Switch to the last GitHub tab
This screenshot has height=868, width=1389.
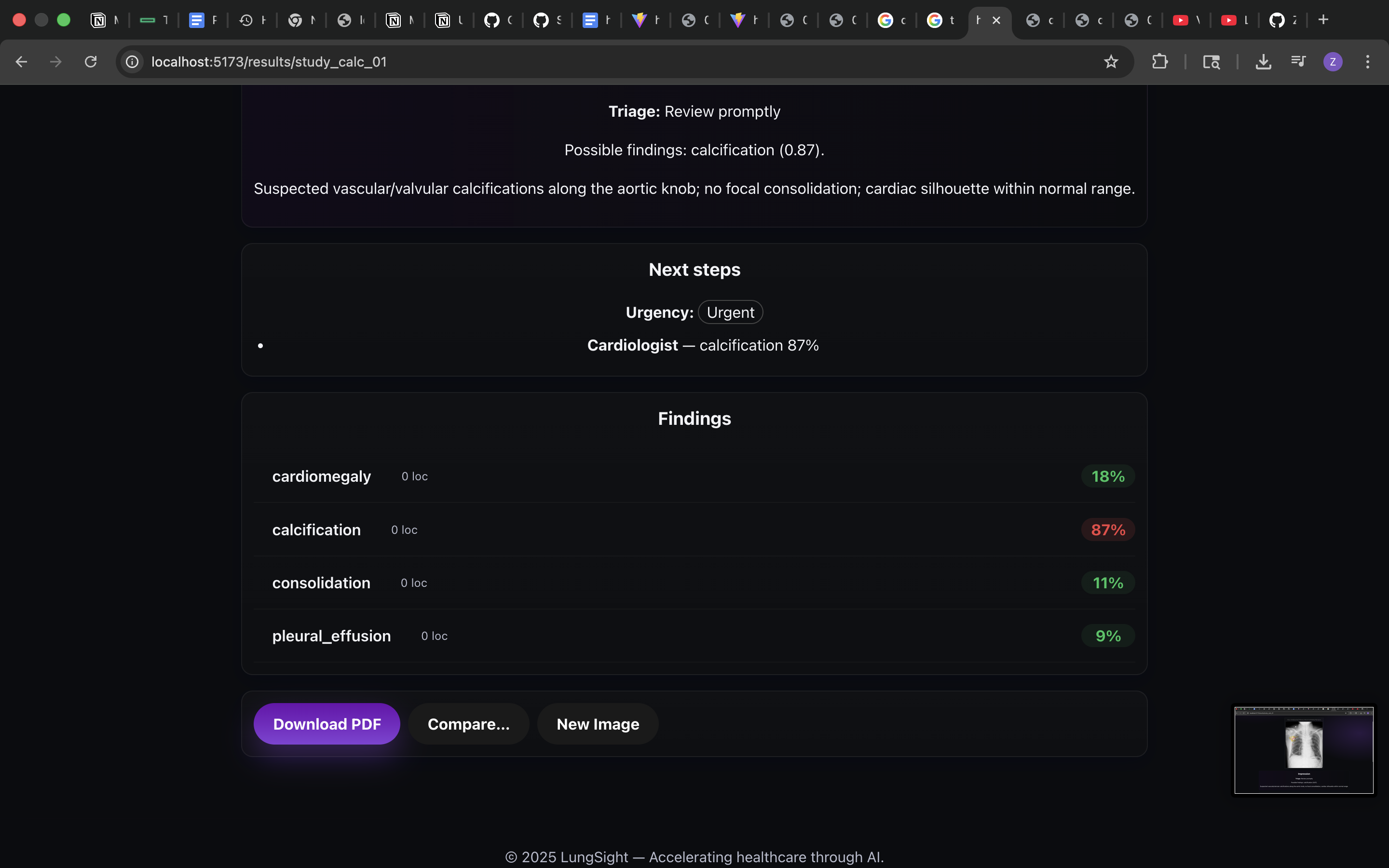[1277, 20]
